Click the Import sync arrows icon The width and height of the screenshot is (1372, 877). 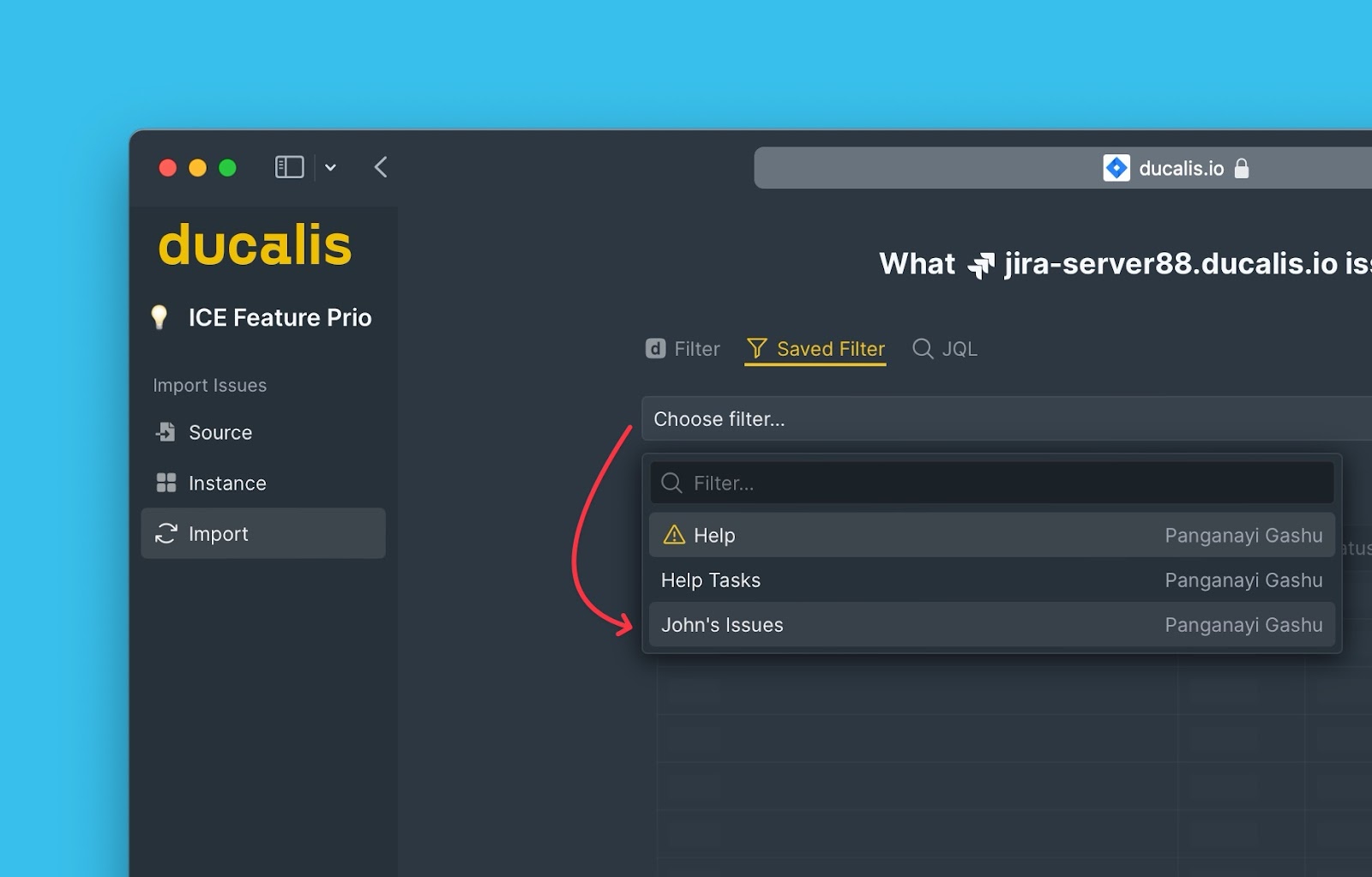click(165, 533)
